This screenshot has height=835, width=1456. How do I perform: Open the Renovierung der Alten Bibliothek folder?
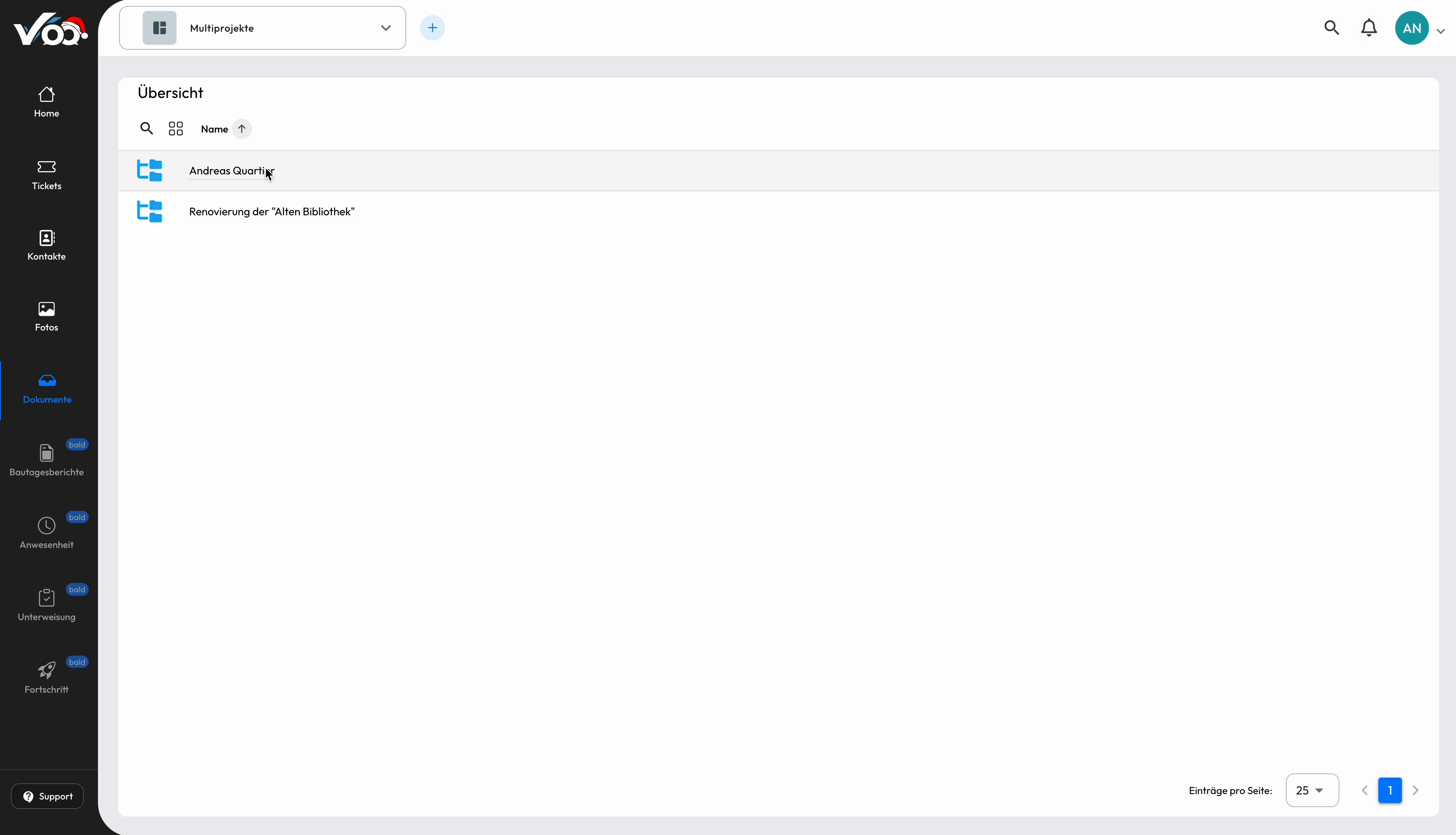272,211
